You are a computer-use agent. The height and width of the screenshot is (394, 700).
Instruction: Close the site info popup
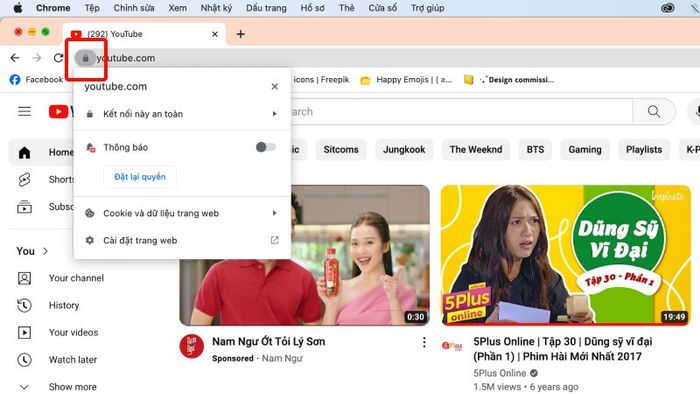point(275,87)
